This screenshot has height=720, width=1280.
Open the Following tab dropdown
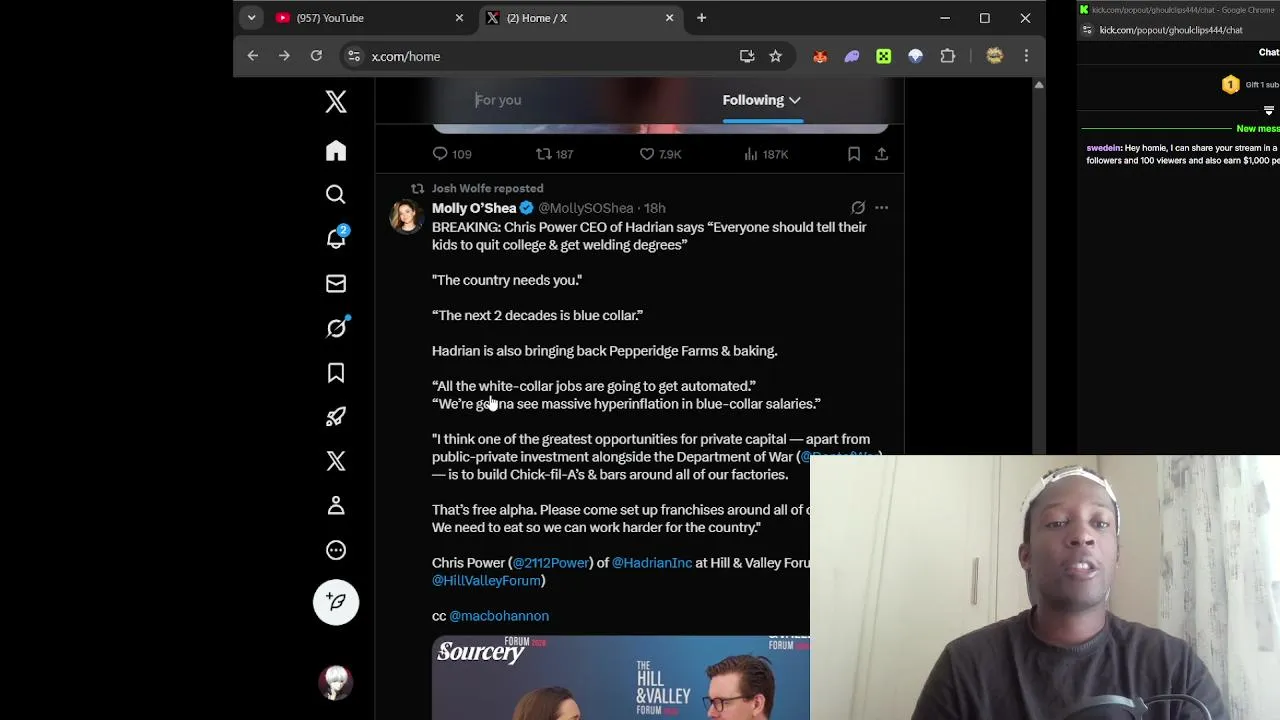tap(762, 100)
